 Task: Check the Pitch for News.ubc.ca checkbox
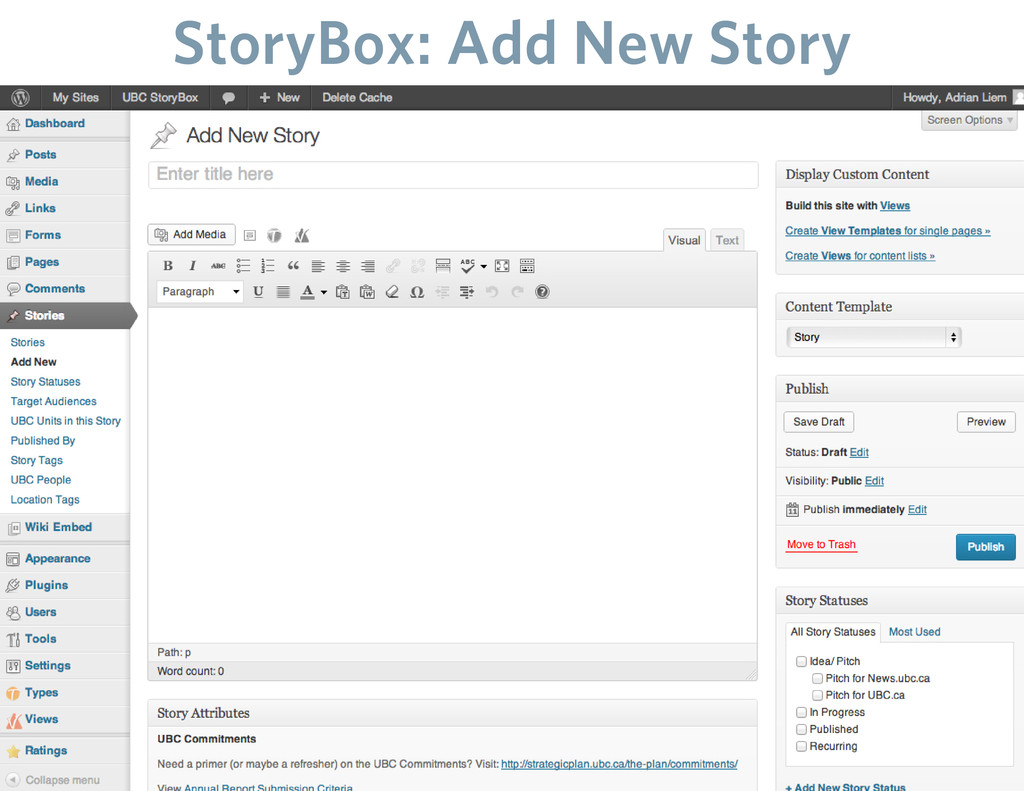tap(817, 678)
